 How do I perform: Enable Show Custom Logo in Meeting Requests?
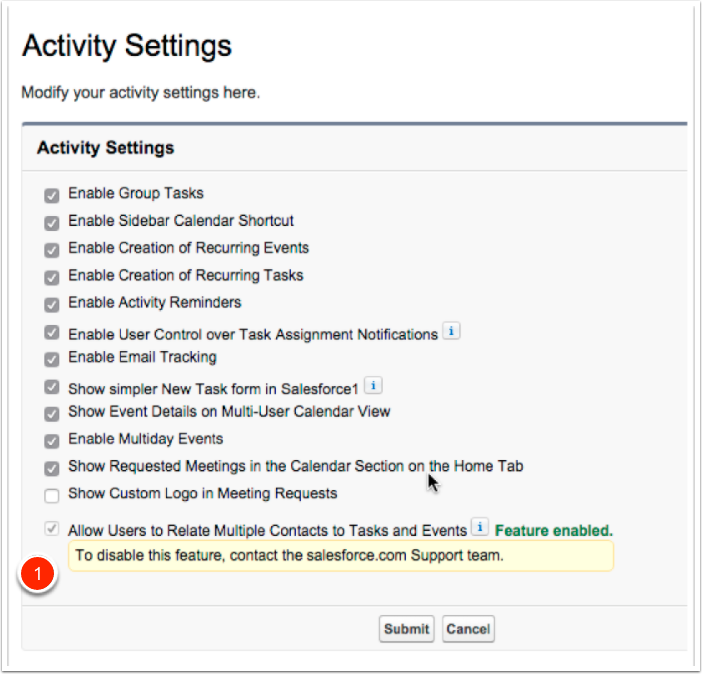point(51,494)
